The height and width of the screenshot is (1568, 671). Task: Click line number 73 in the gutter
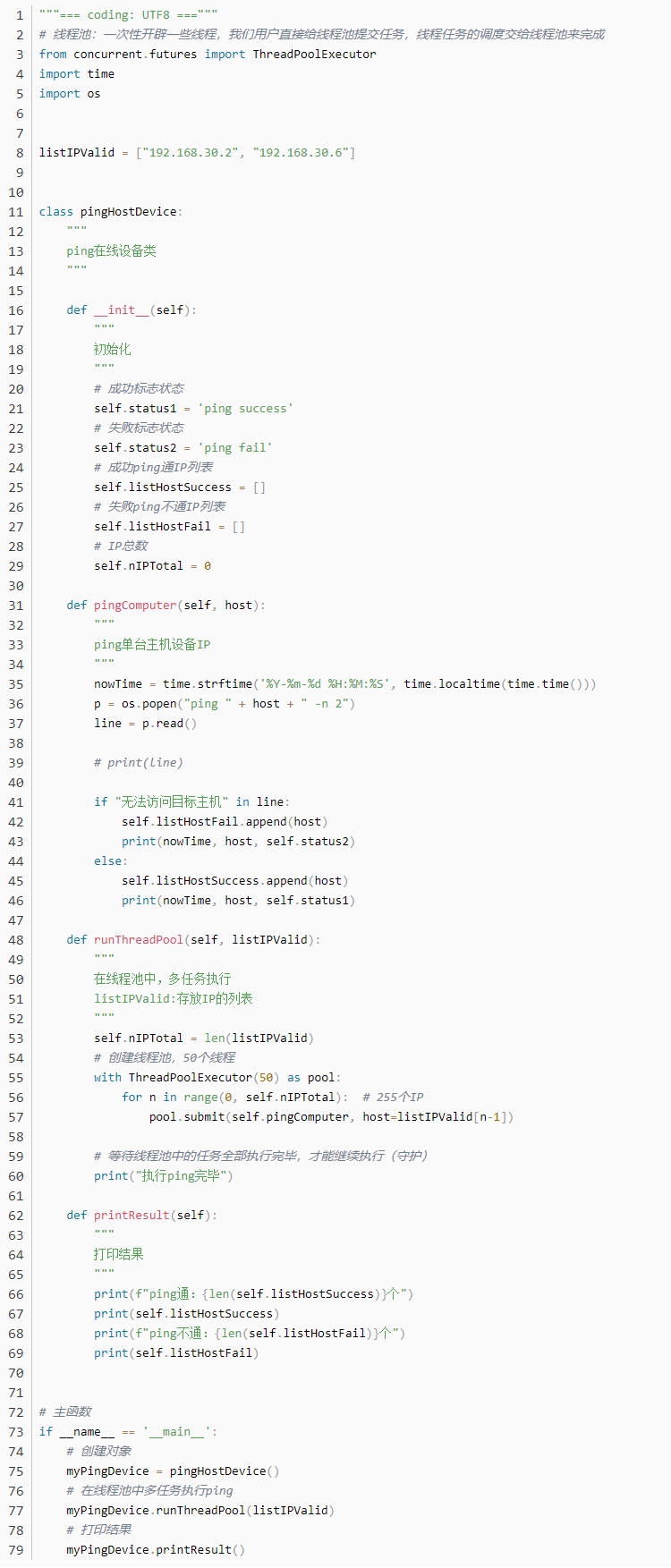[x=16, y=1432]
